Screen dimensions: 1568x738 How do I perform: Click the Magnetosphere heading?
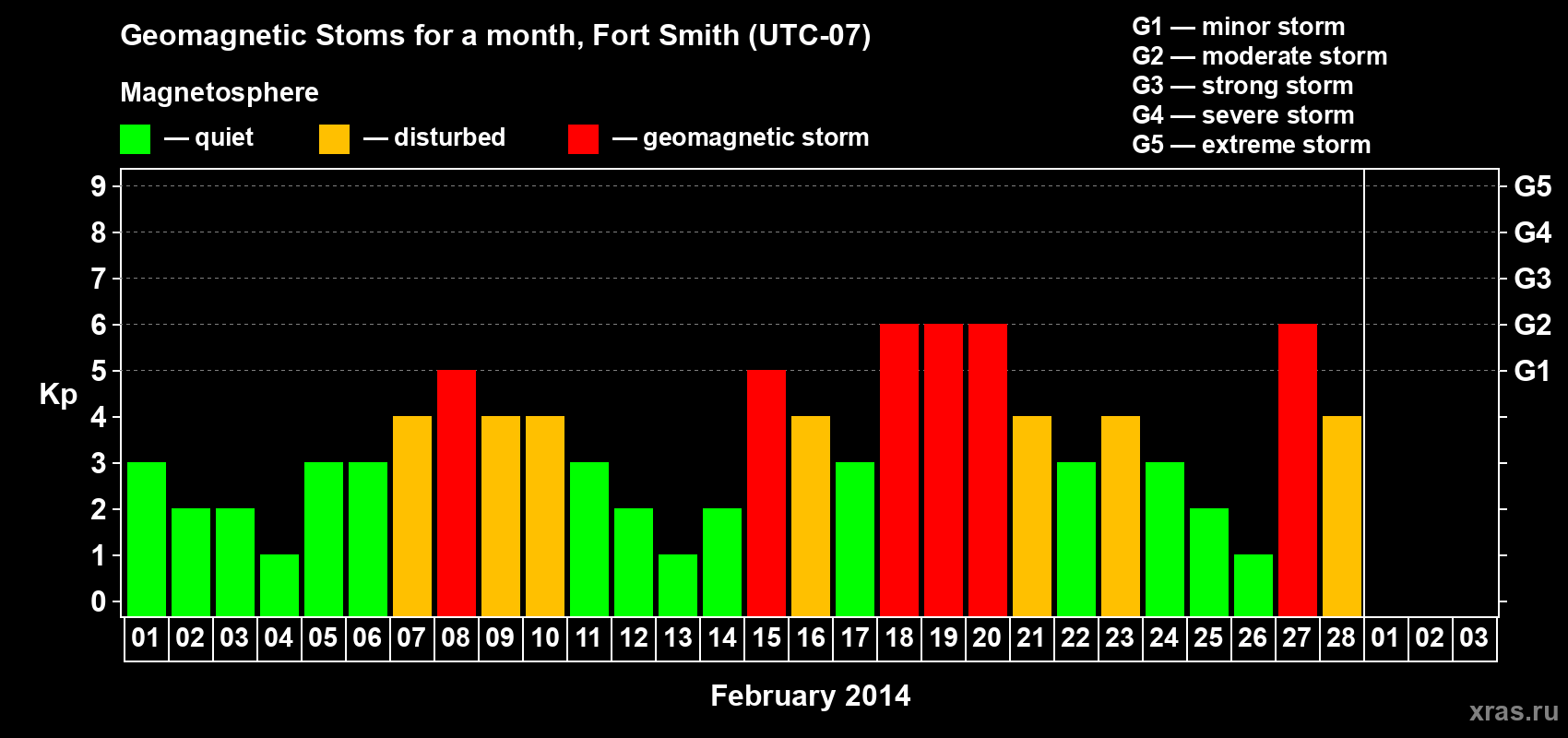click(x=220, y=92)
